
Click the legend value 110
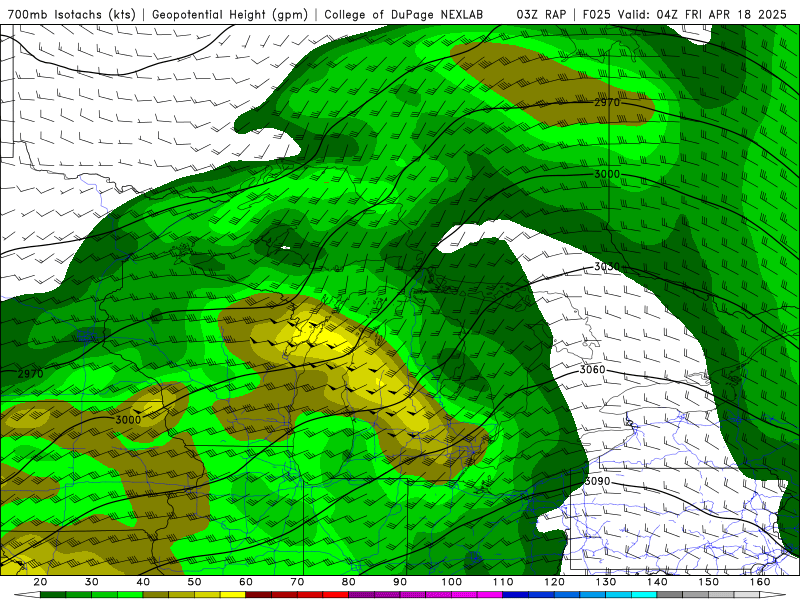coord(503,582)
